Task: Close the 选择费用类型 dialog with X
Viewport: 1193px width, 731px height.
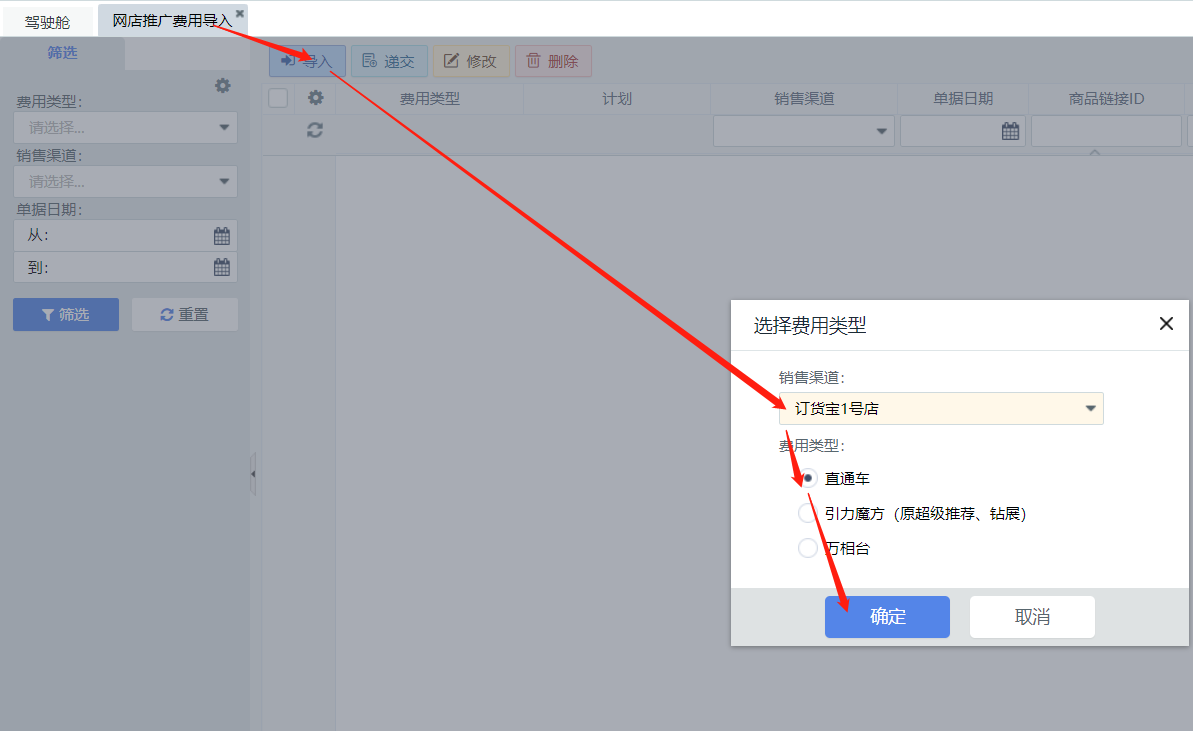Action: [x=1165, y=324]
